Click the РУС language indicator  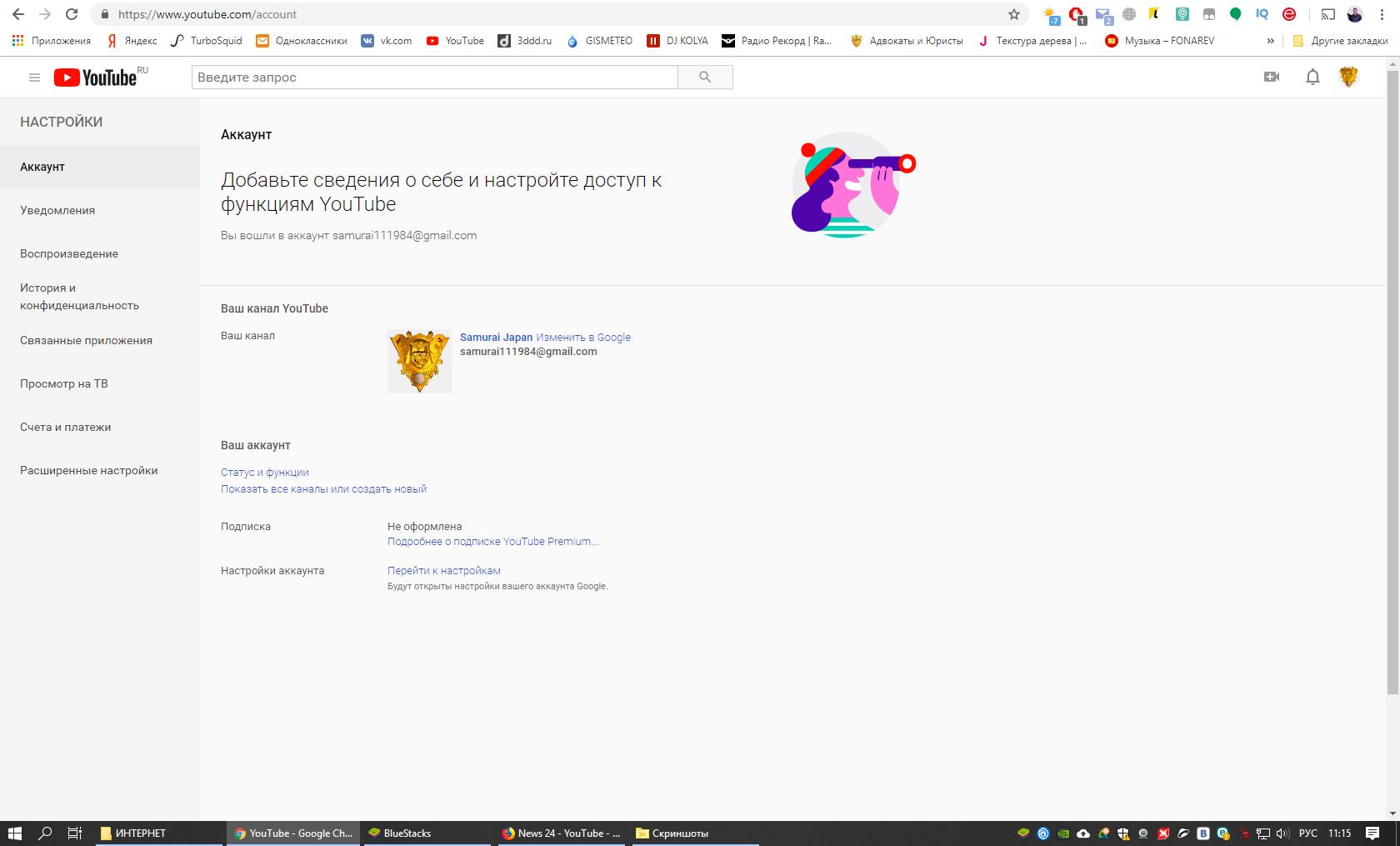click(1308, 833)
